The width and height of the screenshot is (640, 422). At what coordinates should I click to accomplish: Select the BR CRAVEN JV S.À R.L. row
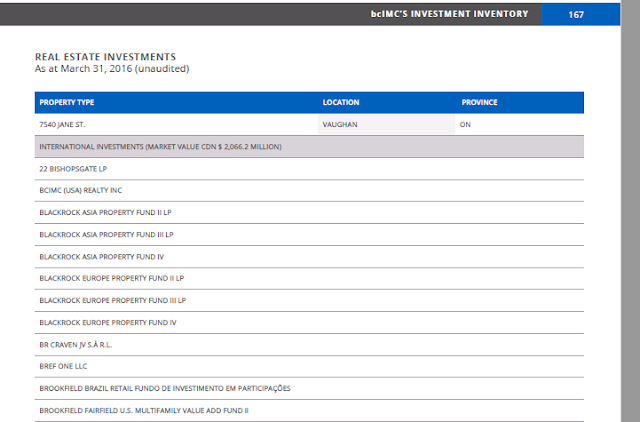click(309, 344)
